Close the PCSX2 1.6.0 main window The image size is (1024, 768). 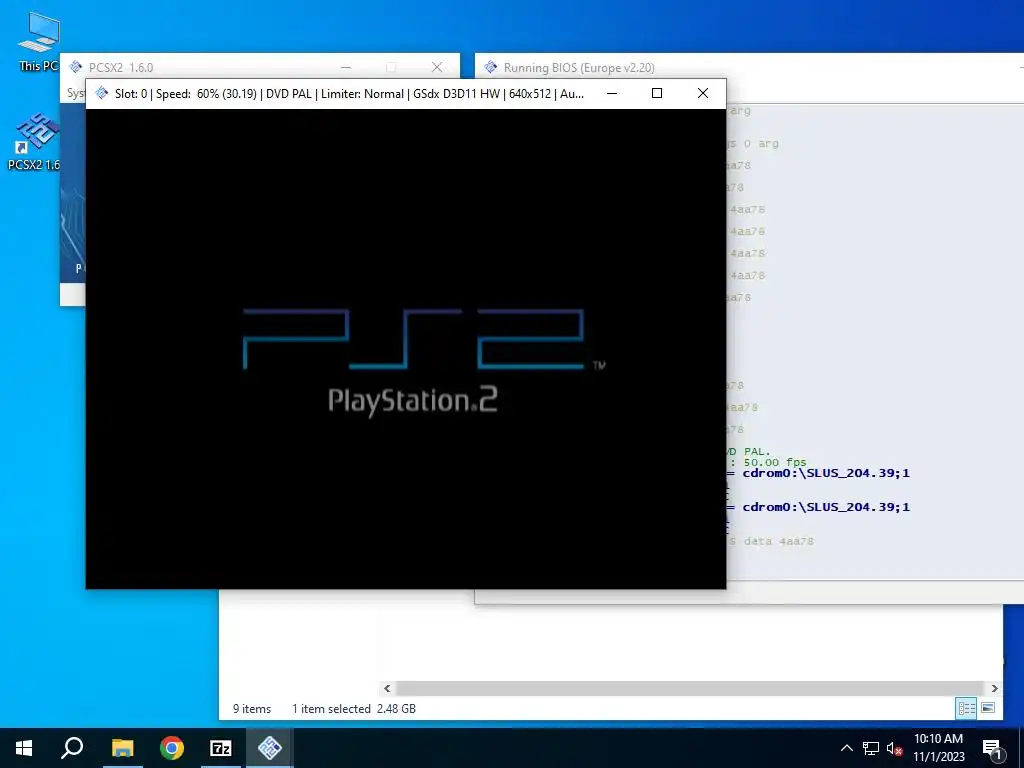click(x=437, y=67)
